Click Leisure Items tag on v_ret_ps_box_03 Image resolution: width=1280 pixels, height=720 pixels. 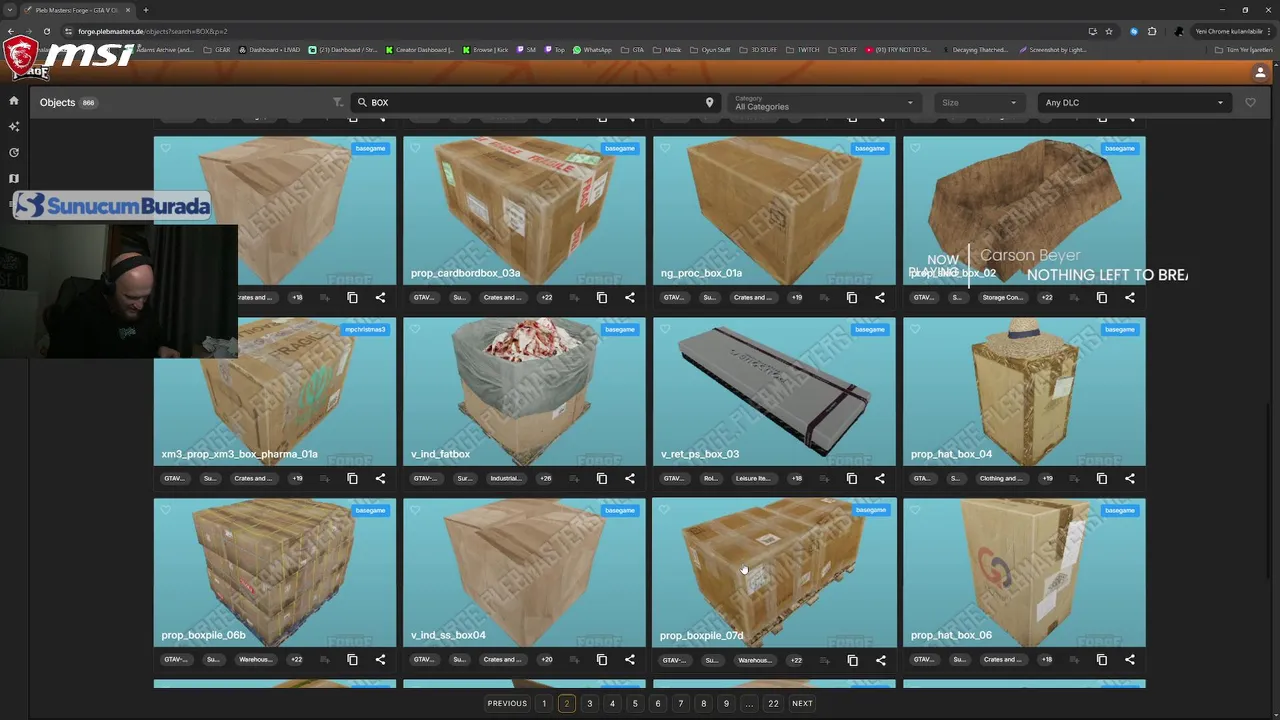pyautogui.click(x=752, y=478)
